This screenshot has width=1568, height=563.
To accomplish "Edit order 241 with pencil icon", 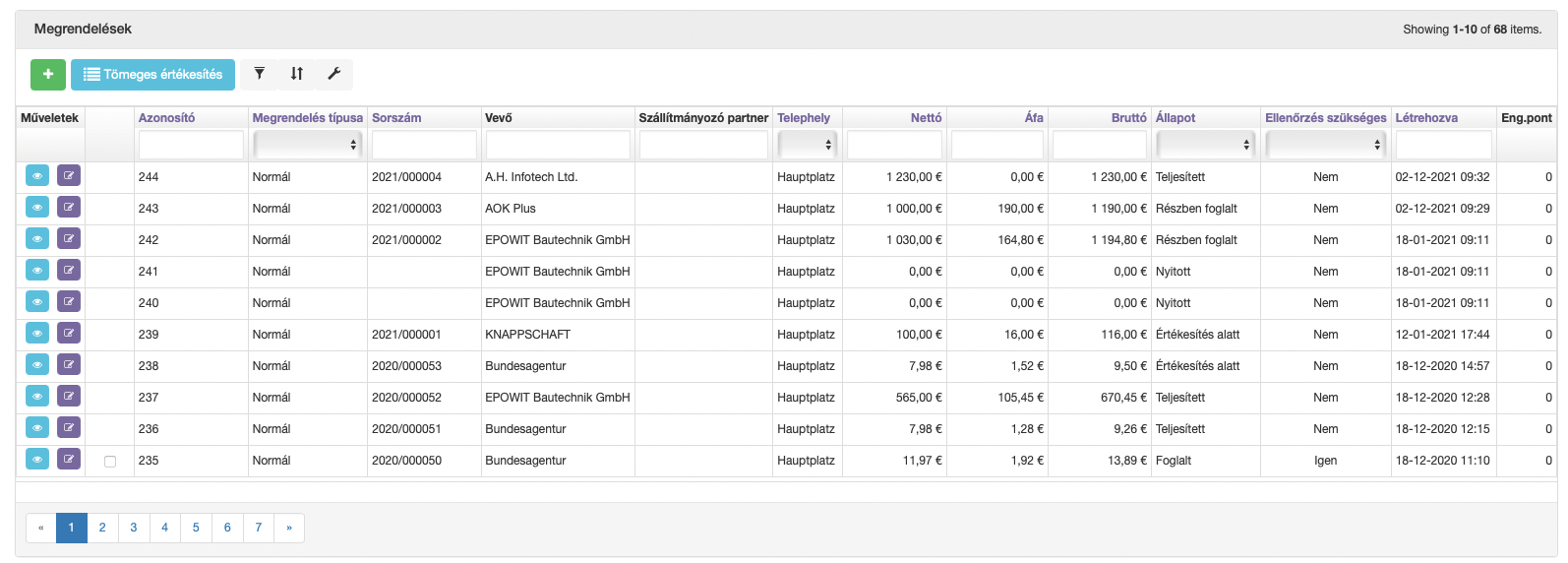I will tap(69, 271).
